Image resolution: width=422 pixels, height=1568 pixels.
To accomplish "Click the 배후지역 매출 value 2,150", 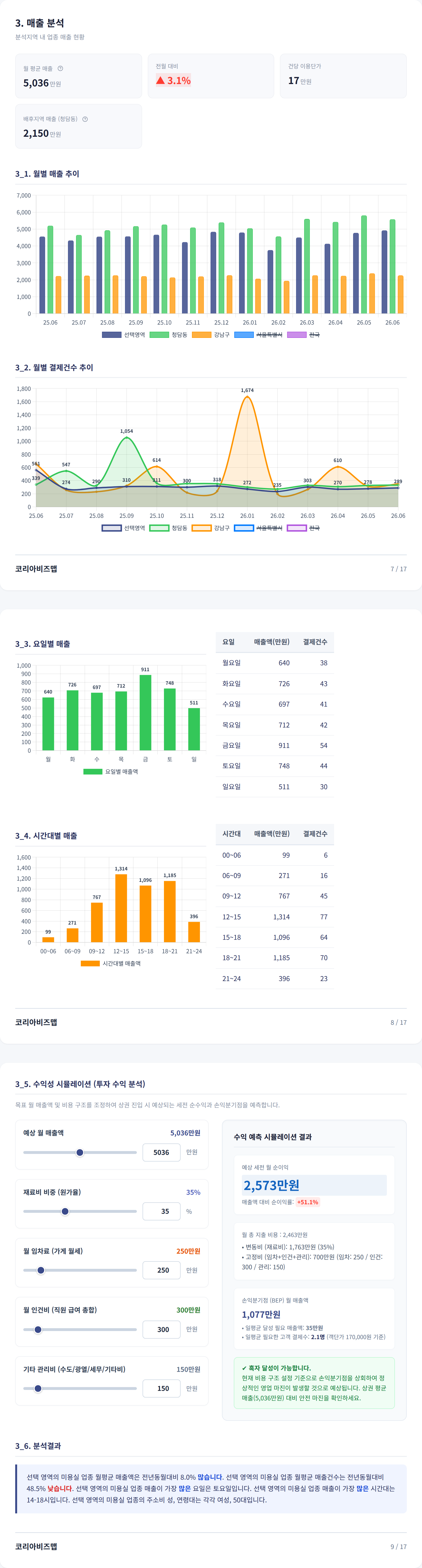I will (36, 133).
